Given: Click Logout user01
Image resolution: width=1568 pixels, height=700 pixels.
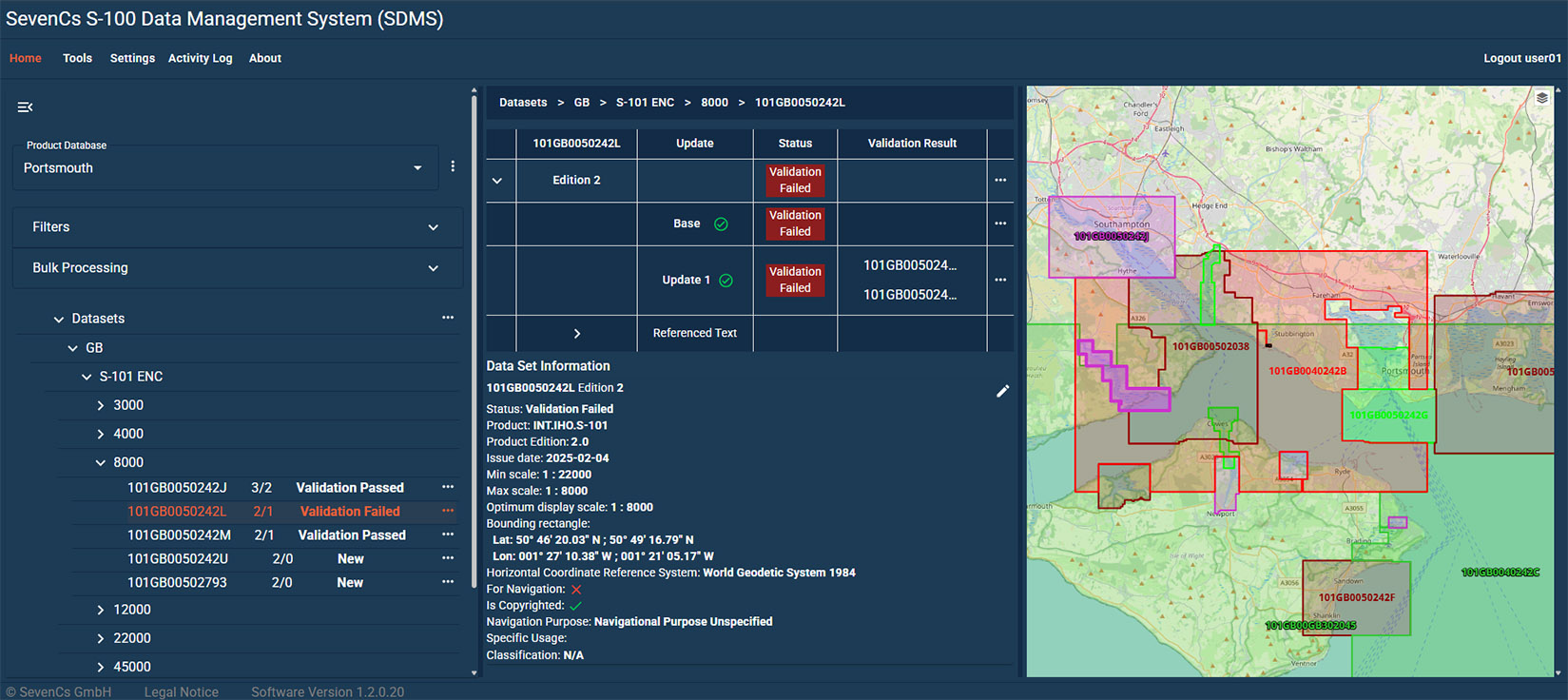Looking at the screenshot, I should pos(1522,58).
